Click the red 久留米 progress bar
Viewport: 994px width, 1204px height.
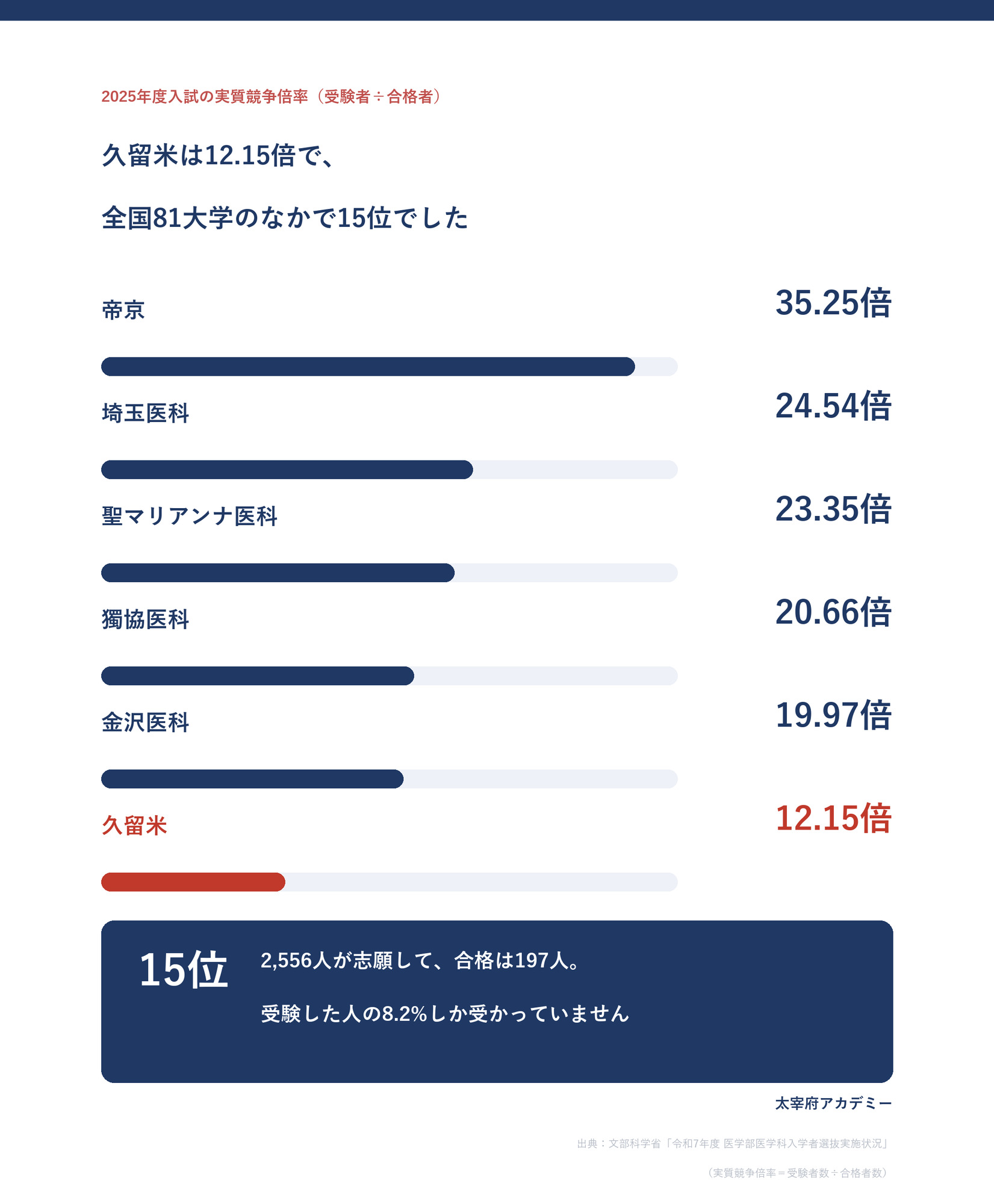click(x=389, y=881)
